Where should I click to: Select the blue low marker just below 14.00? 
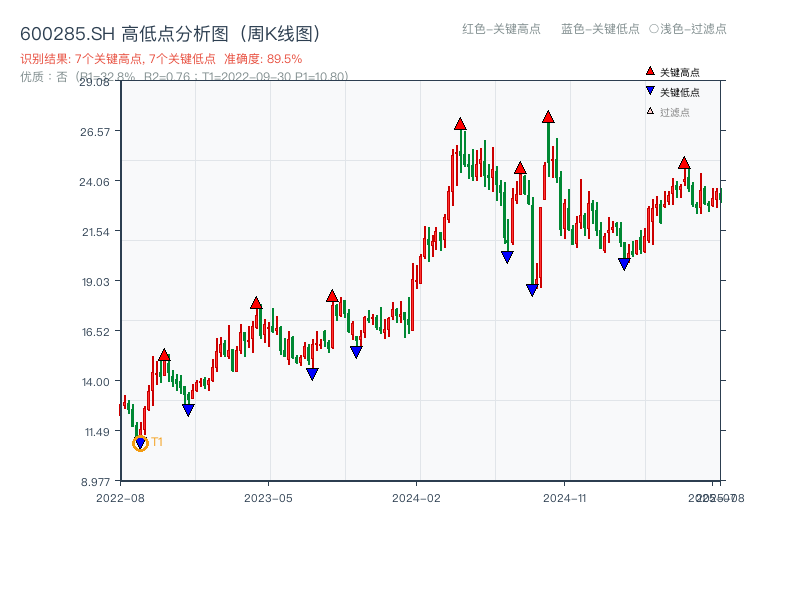[x=188, y=410]
